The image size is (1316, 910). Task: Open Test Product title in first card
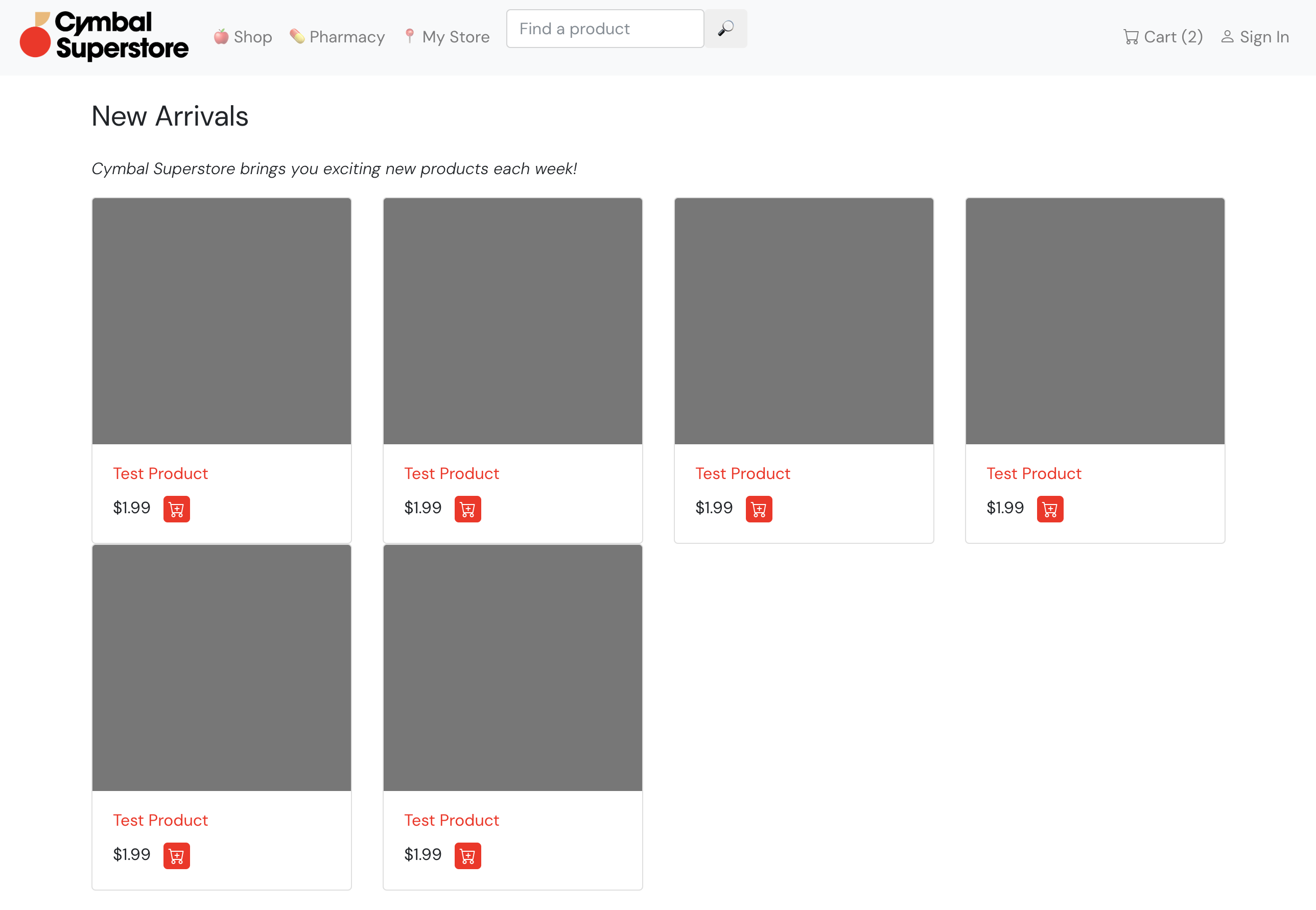tap(160, 473)
